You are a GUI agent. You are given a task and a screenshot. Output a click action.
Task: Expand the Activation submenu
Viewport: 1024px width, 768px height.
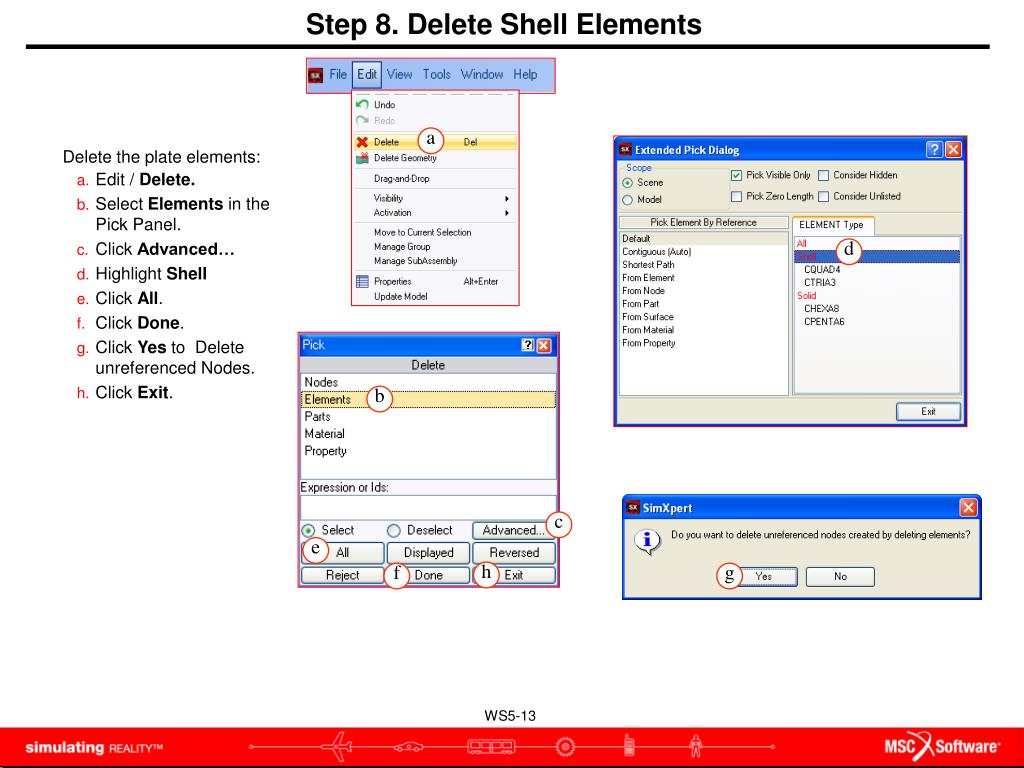pyautogui.click(x=435, y=212)
